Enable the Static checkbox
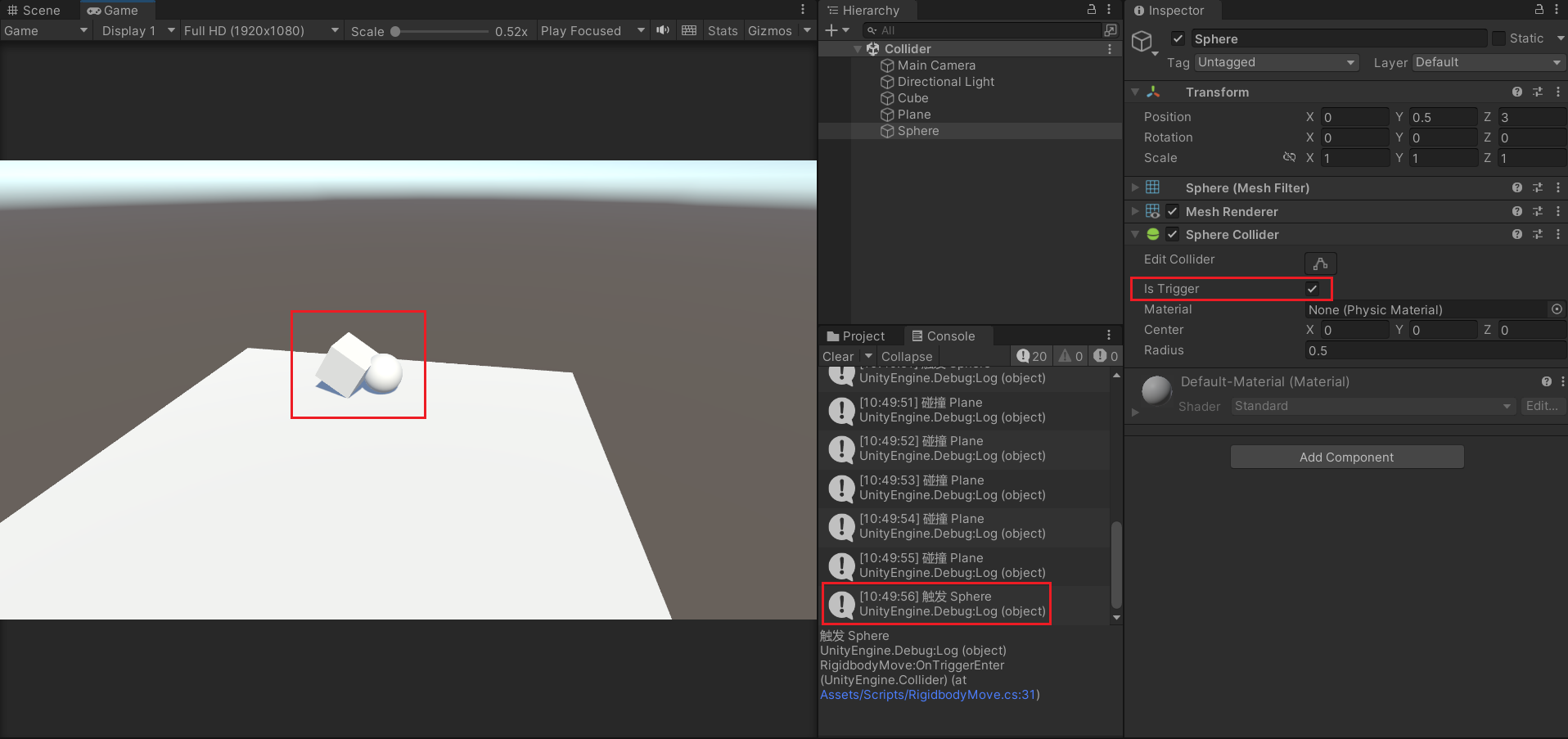Screen dimensions: 1568x739 (x=1498, y=38)
